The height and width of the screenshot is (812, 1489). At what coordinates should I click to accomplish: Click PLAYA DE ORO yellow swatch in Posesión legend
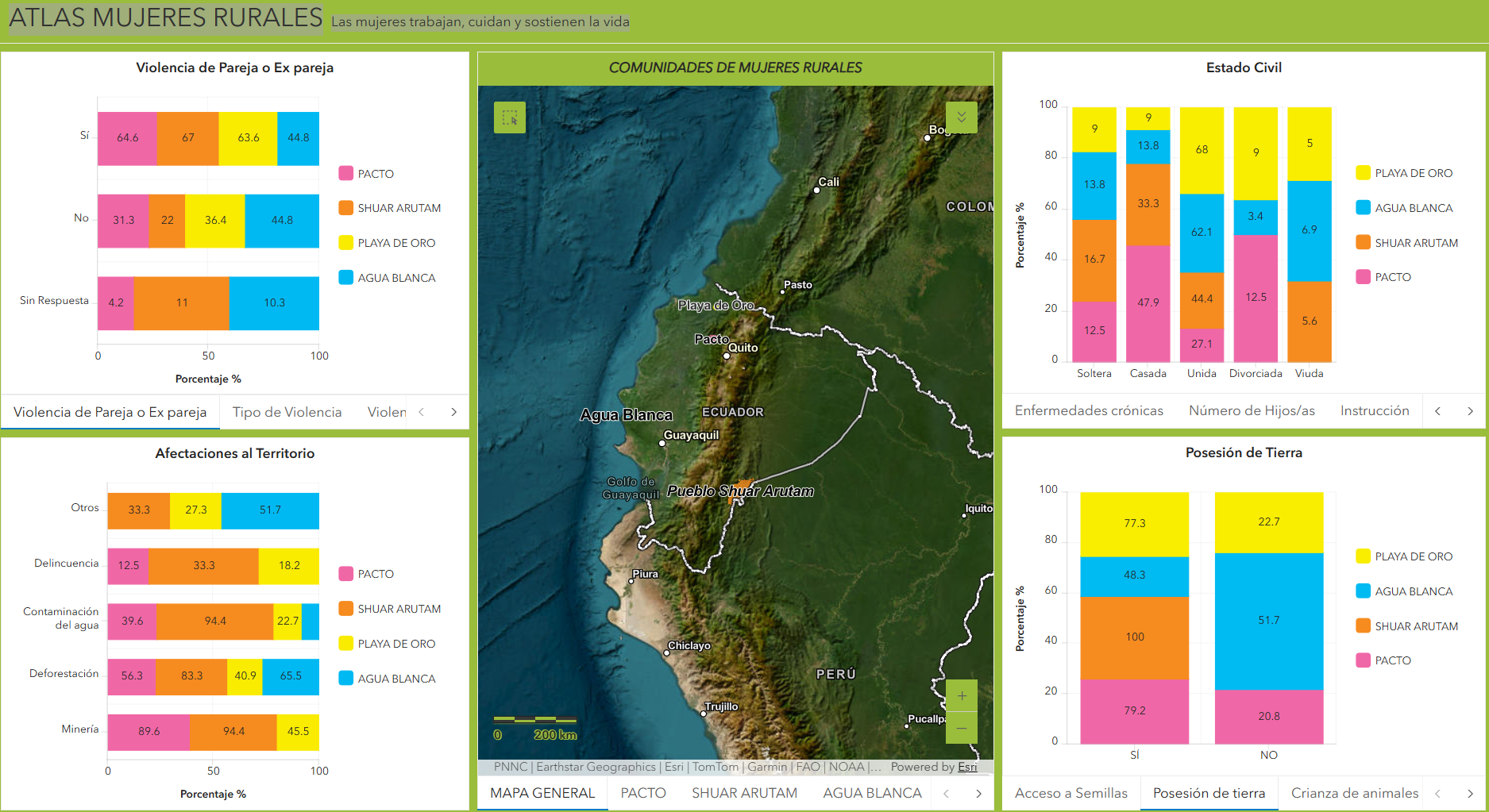[1364, 556]
